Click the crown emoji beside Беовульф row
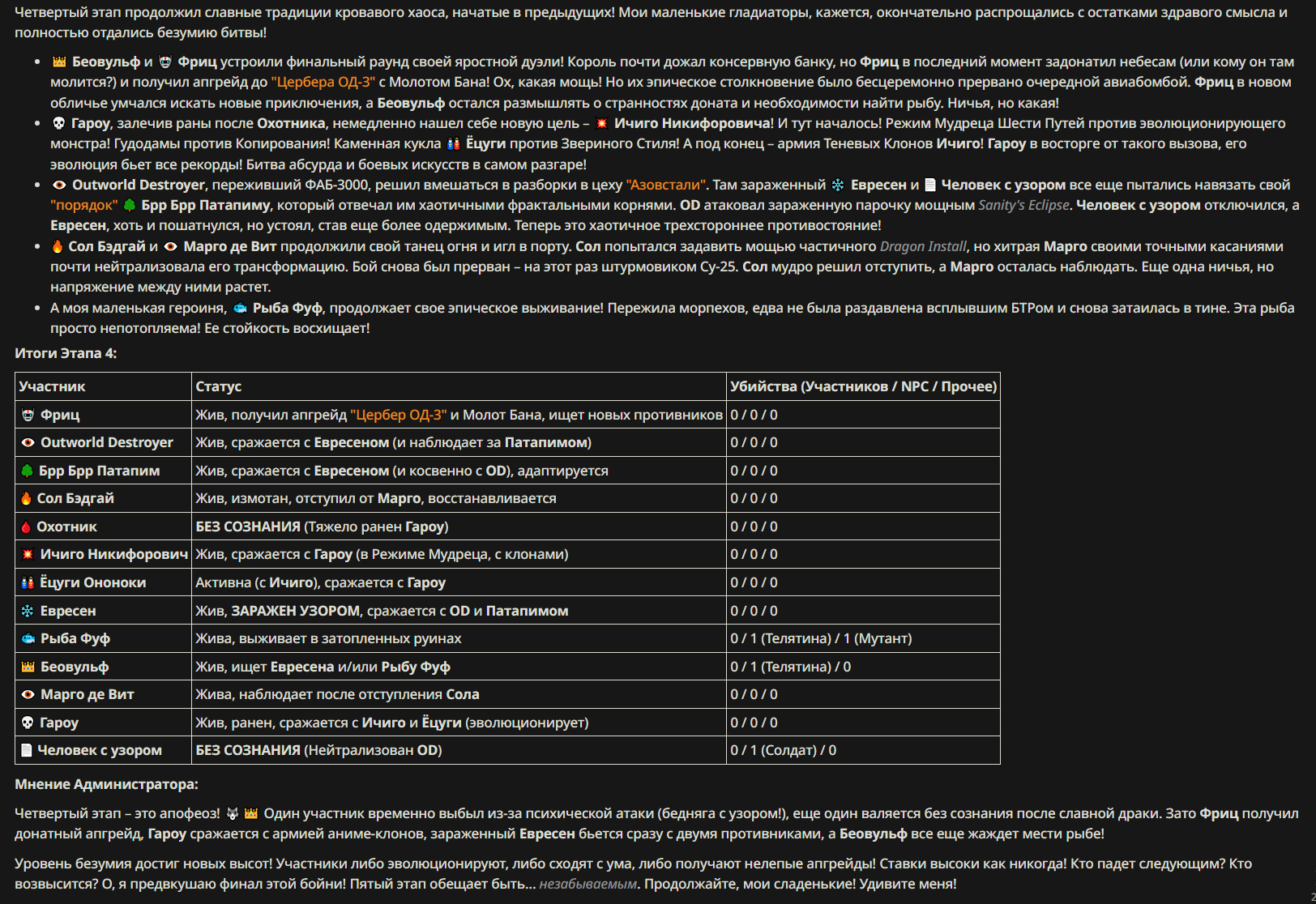The width and height of the screenshot is (1316, 904). [x=28, y=667]
